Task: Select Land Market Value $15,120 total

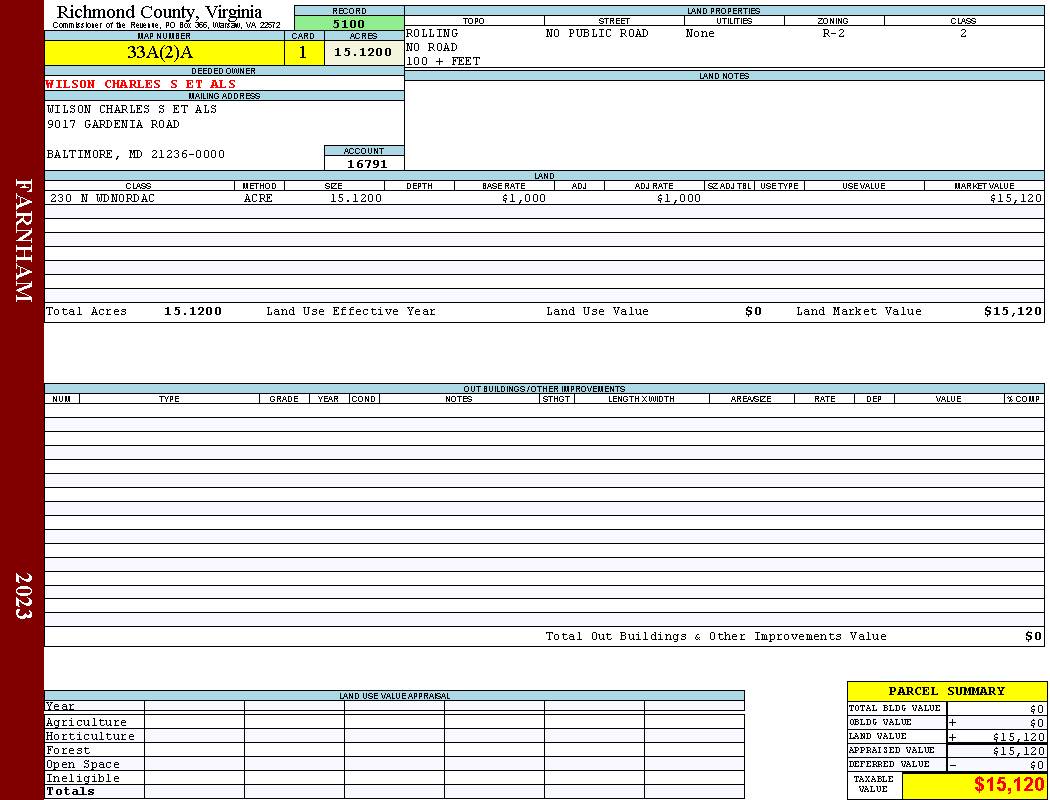Action: point(1013,311)
